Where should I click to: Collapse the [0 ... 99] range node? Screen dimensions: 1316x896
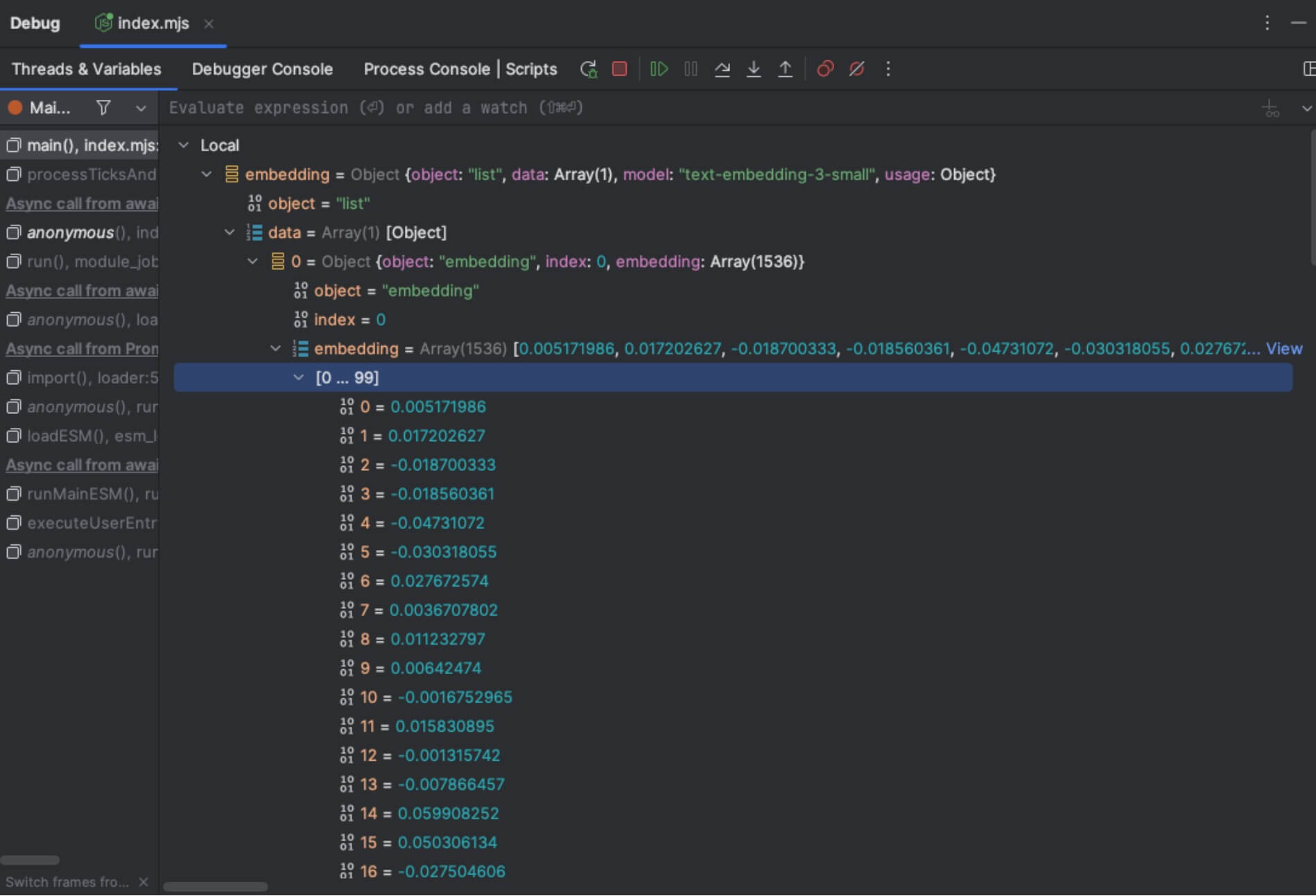[x=299, y=377]
